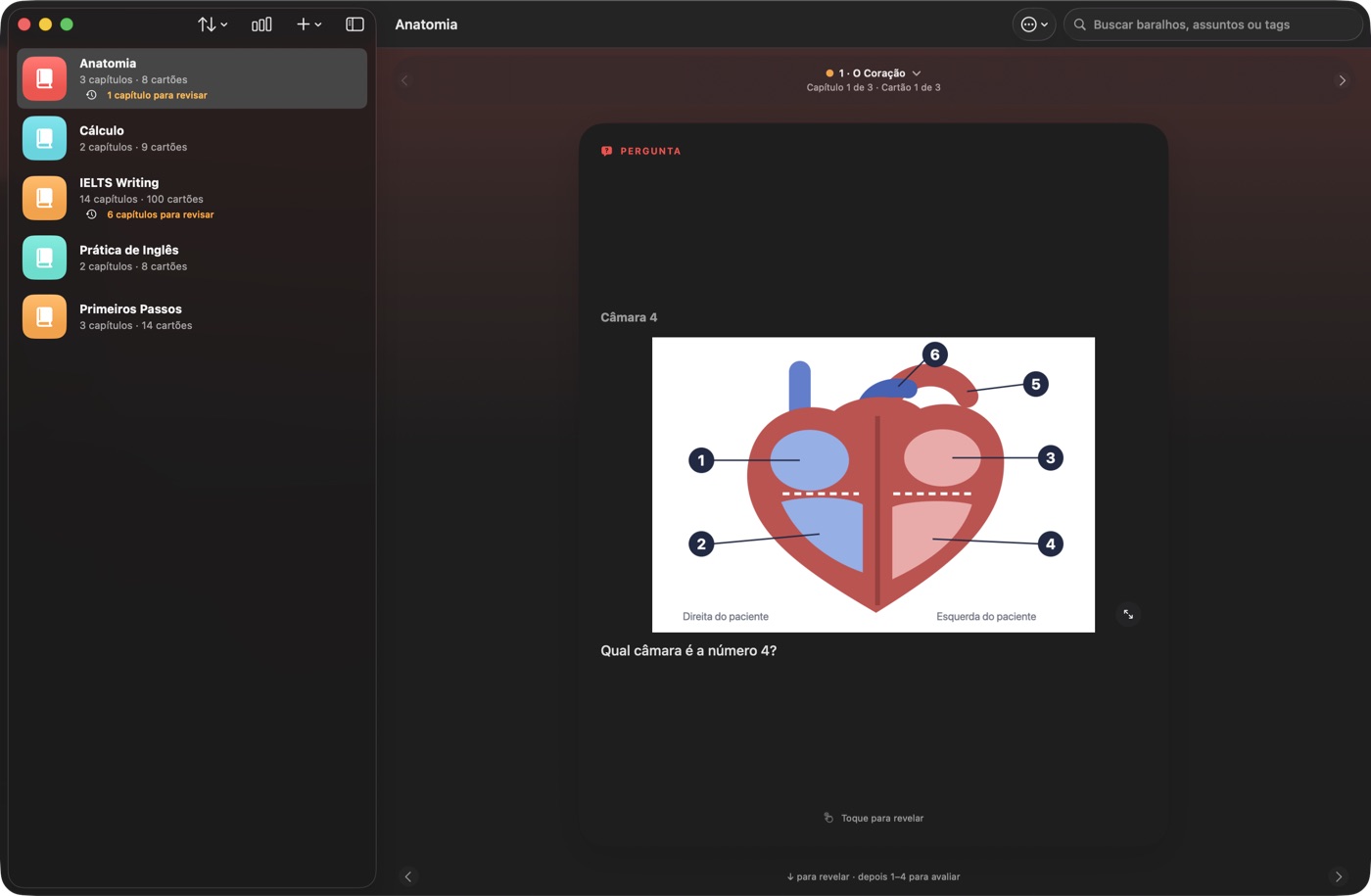Screen dimensions: 1371x896
Task: Click the heart diagram image
Action: pyautogui.click(x=874, y=485)
